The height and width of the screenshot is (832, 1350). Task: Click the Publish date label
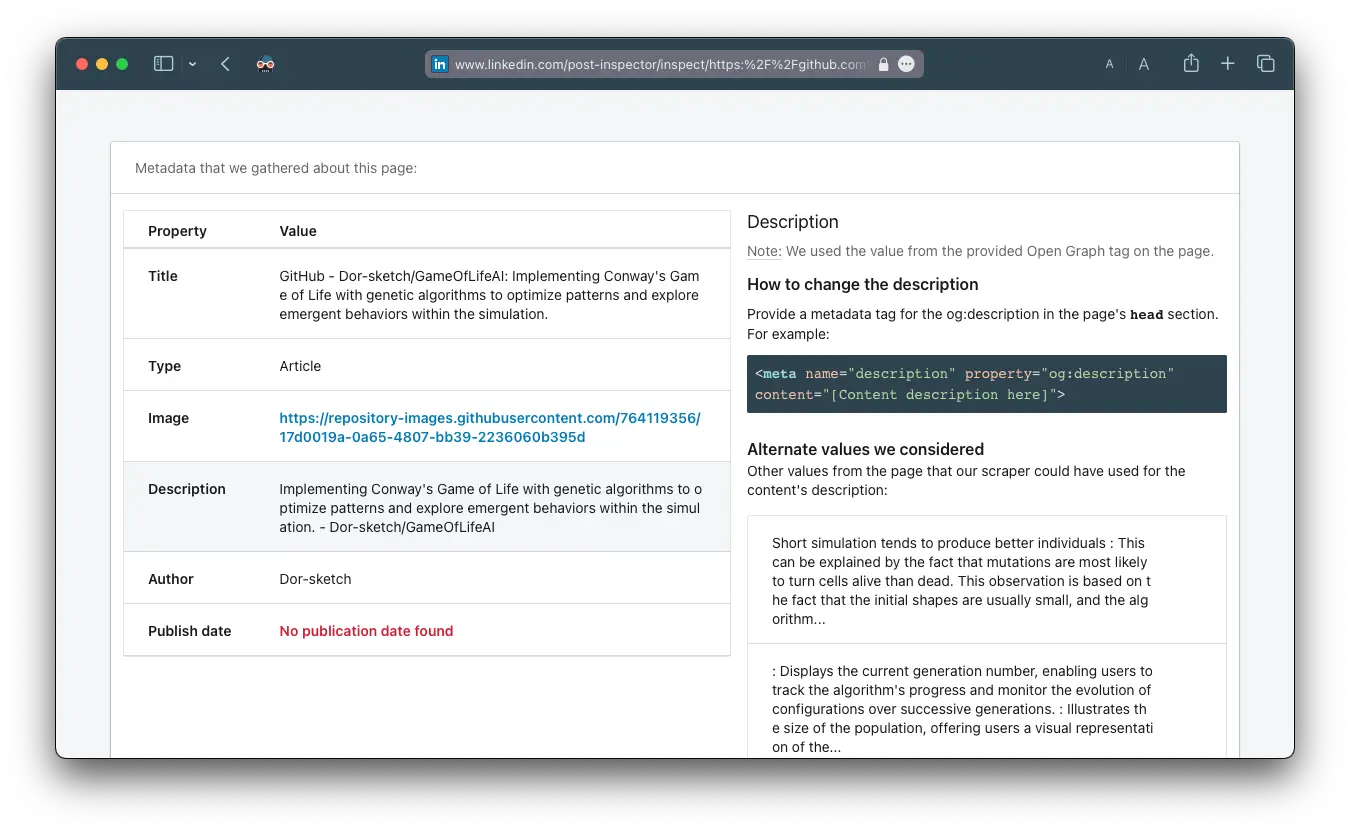coord(189,631)
